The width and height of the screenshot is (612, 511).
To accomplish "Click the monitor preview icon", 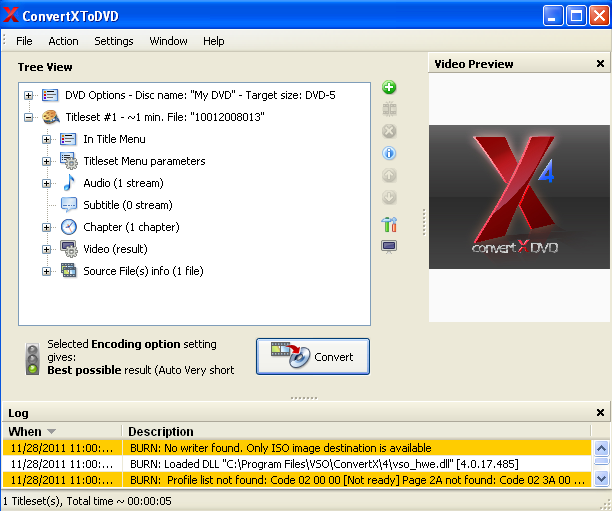I will coord(389,247).
